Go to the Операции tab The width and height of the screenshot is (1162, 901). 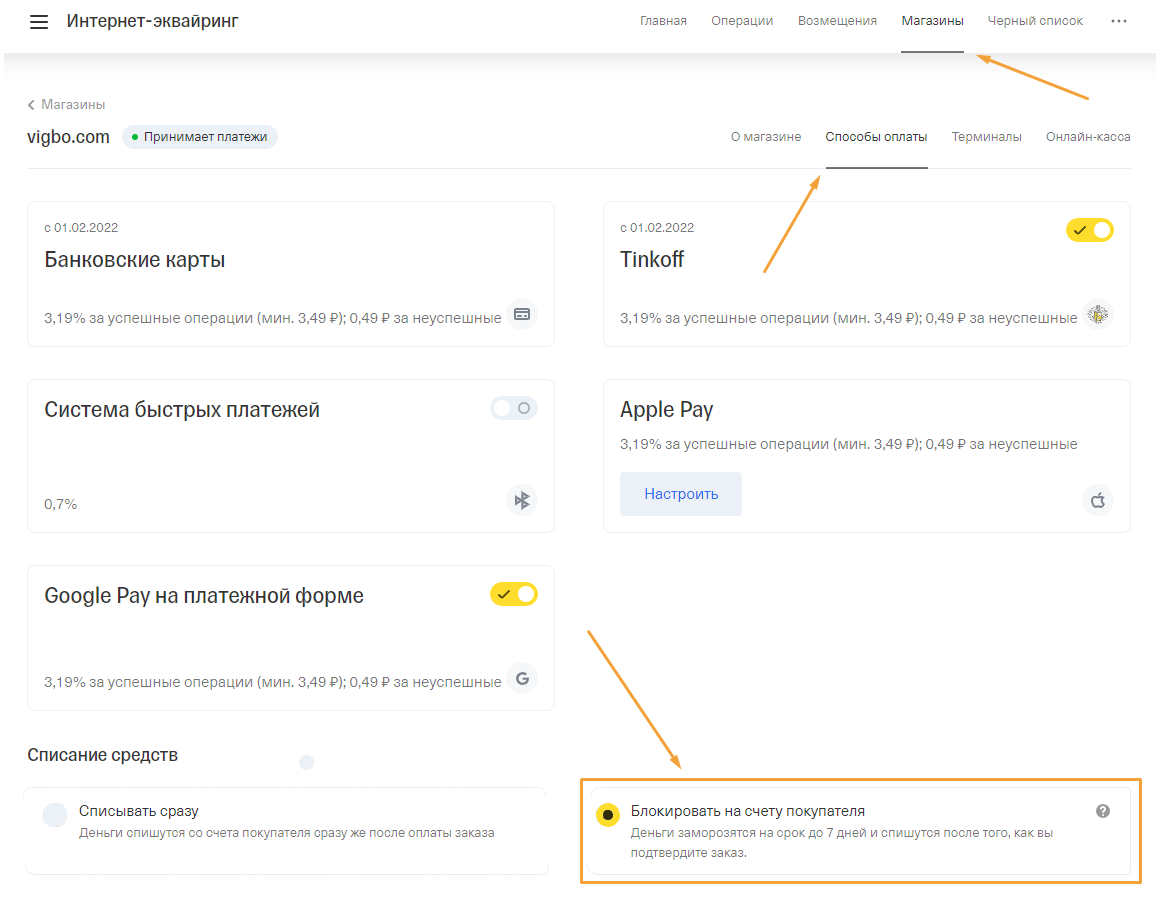click(x=742, y=21)
